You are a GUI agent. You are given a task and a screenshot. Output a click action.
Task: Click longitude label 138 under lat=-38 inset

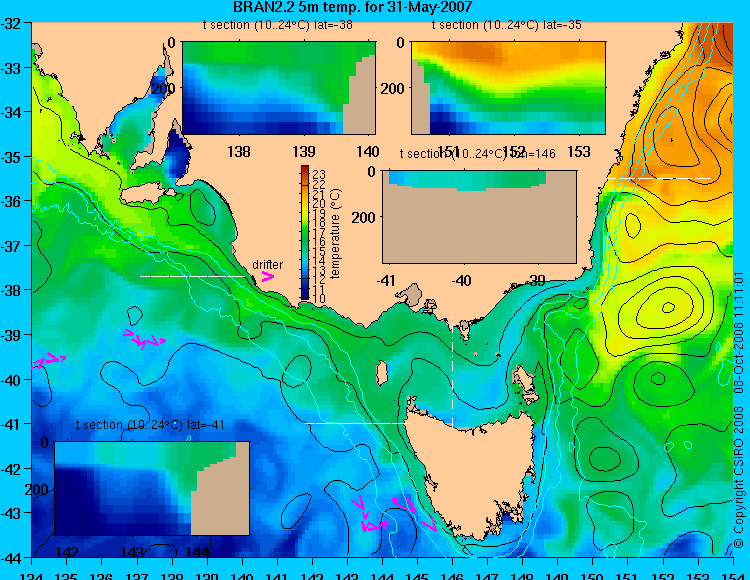(x=239, y=152)
